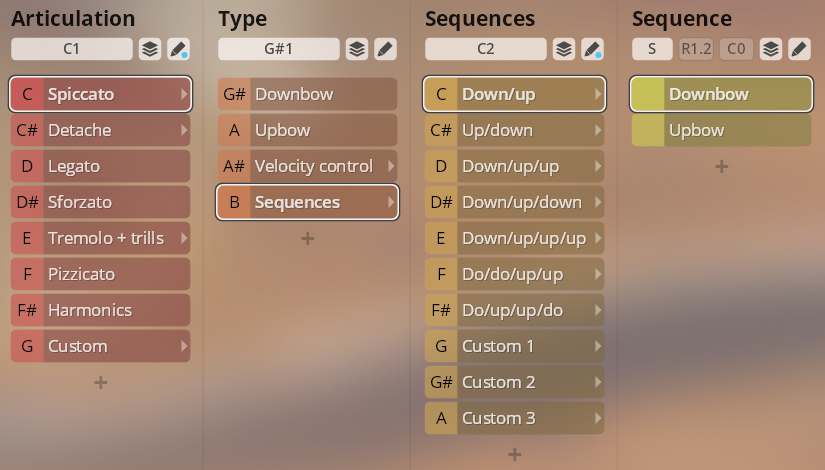Viewport: 825px width, 470px height.
Task: Expand the Custom 1 sequence arrow
Action: [x=598, y=346]
